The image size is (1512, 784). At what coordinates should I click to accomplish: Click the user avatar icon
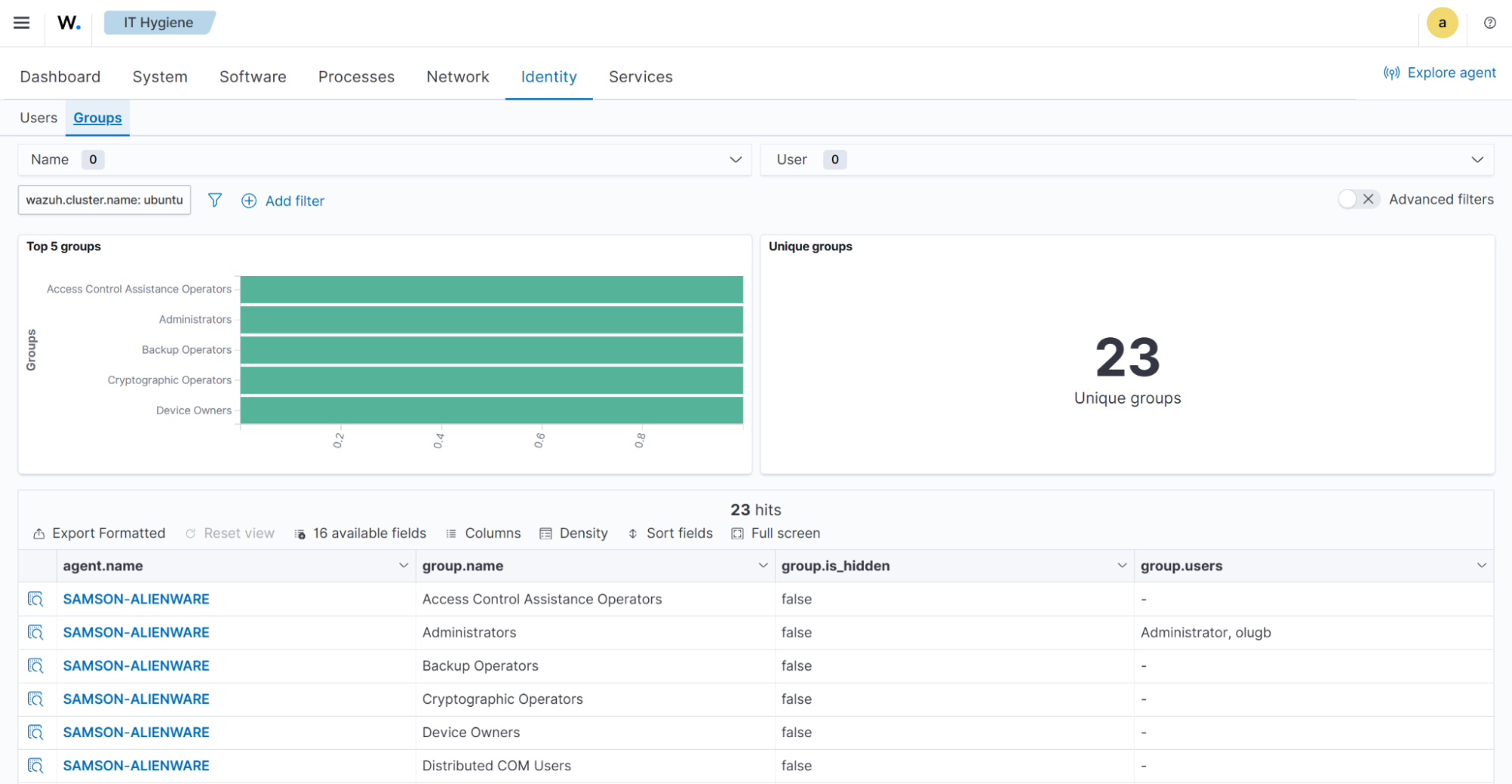pyautogui.click(x=1442, y=23)
